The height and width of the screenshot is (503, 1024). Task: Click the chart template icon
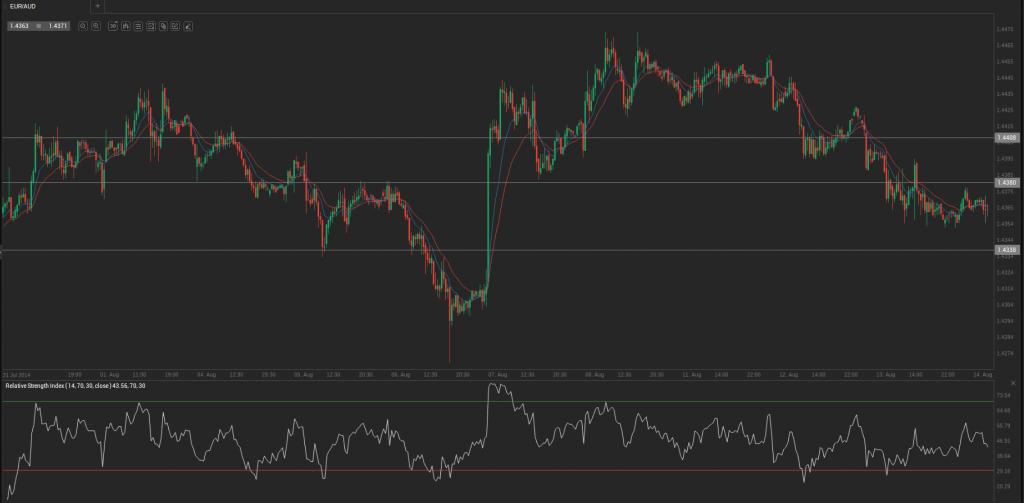(150, 25)
